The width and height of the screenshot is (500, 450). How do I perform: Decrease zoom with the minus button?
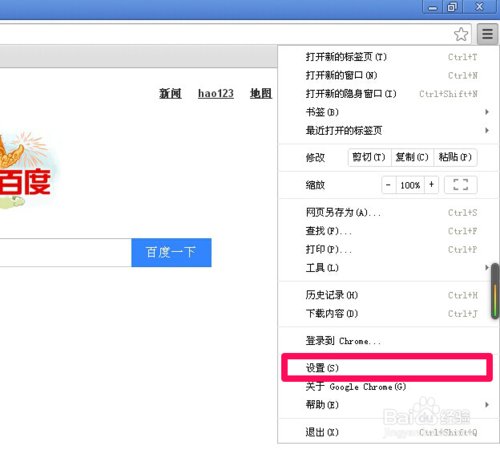pos(388,185)
